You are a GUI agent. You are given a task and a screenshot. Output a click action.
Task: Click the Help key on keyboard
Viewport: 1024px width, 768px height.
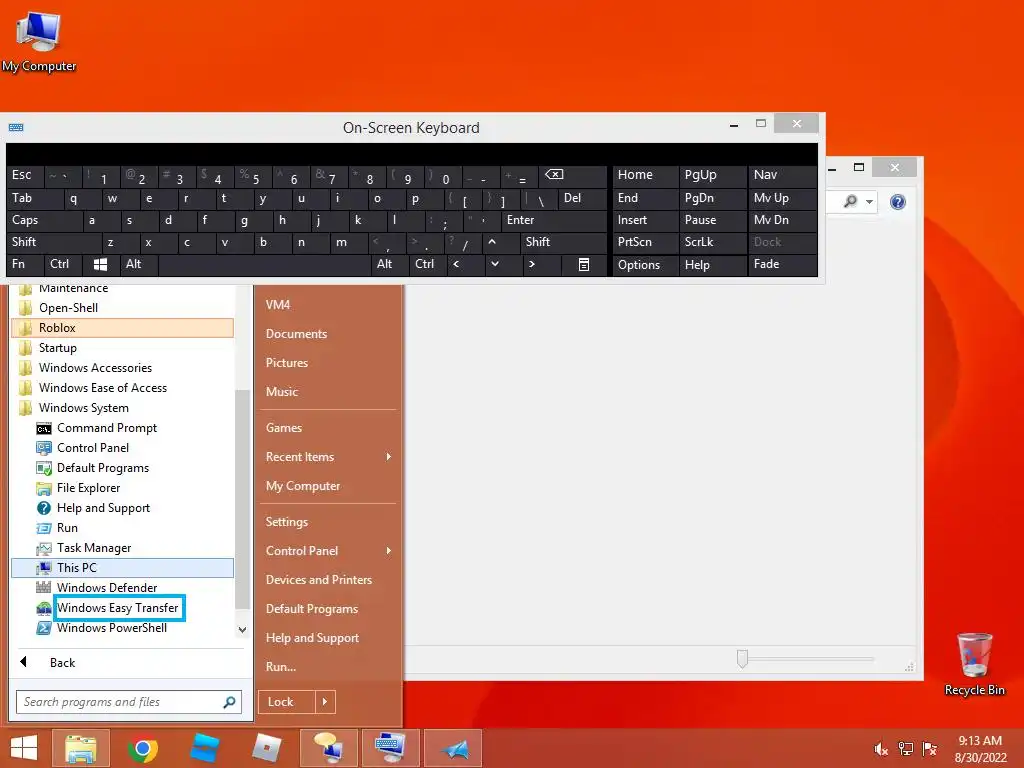(x=712, y=264)
